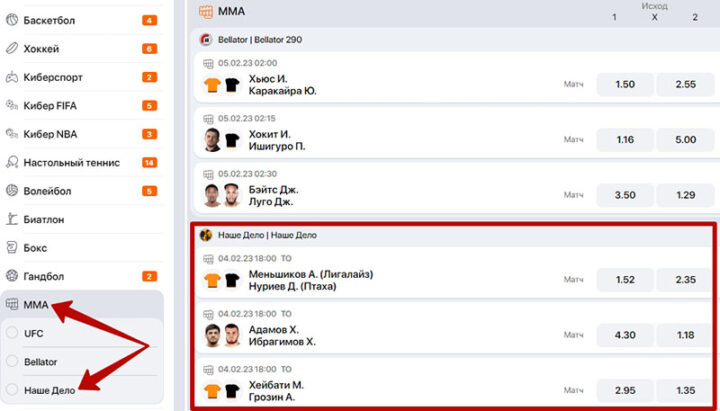Screen dimensions: 720x411
Task: Click the Настольный теннис paddle icon
Action: point(12,162)
